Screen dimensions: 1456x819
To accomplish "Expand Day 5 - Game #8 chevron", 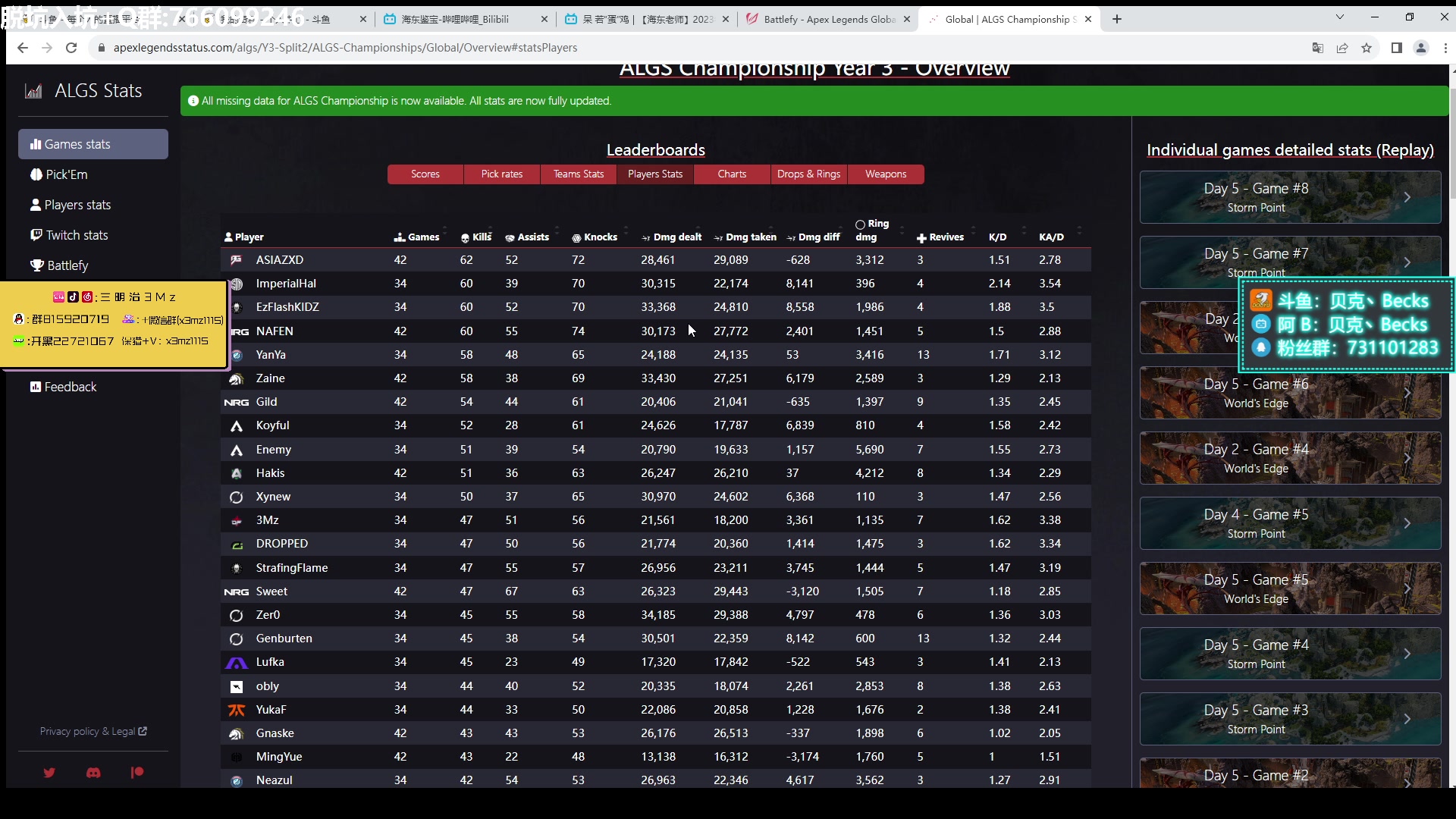I will tap(1407, 197).
